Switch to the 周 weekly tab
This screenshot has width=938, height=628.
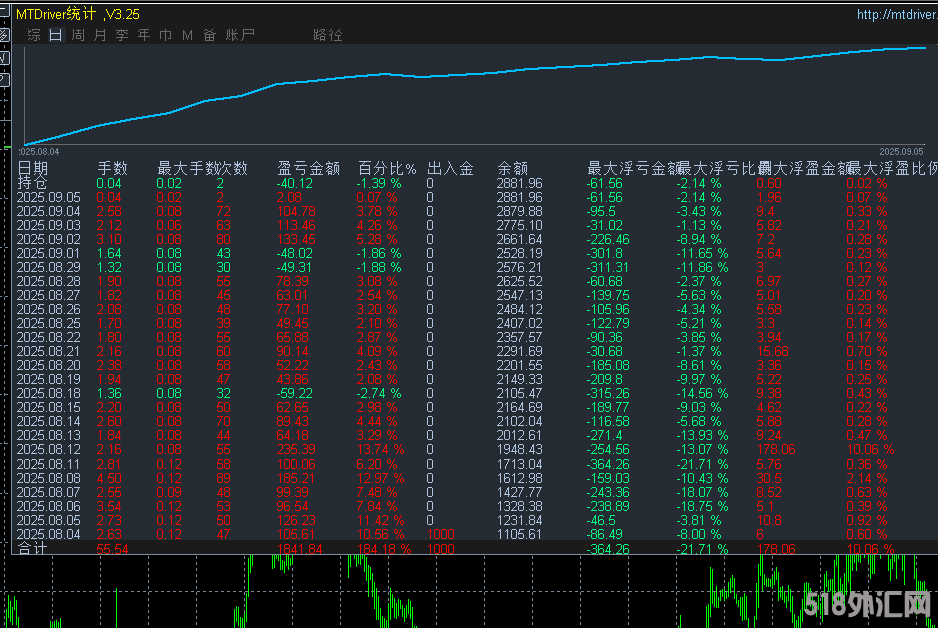click(76, 34)
